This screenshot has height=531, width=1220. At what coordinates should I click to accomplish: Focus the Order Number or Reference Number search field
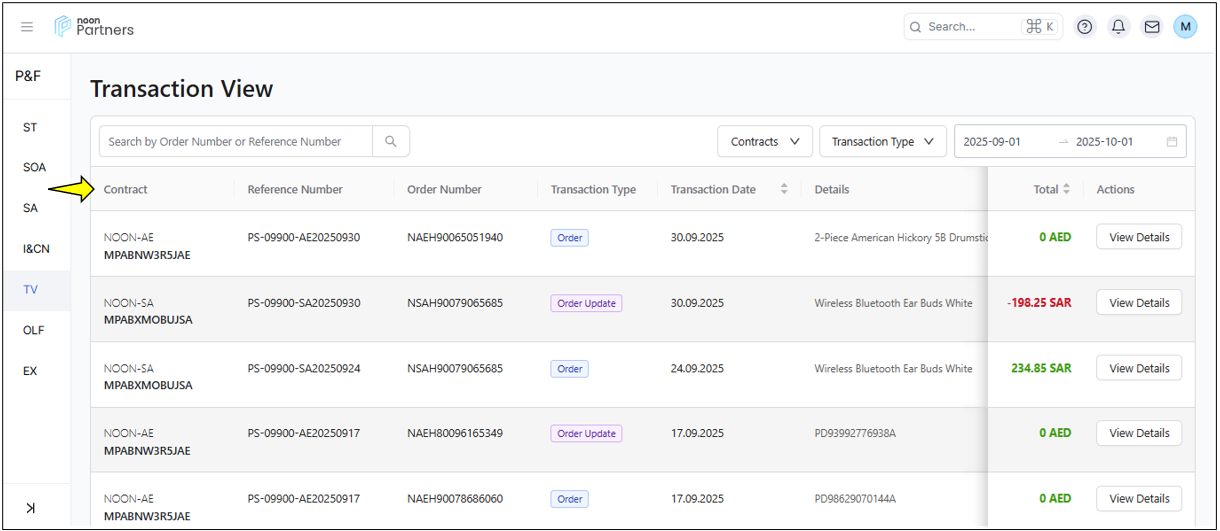[x=235, y=142]
